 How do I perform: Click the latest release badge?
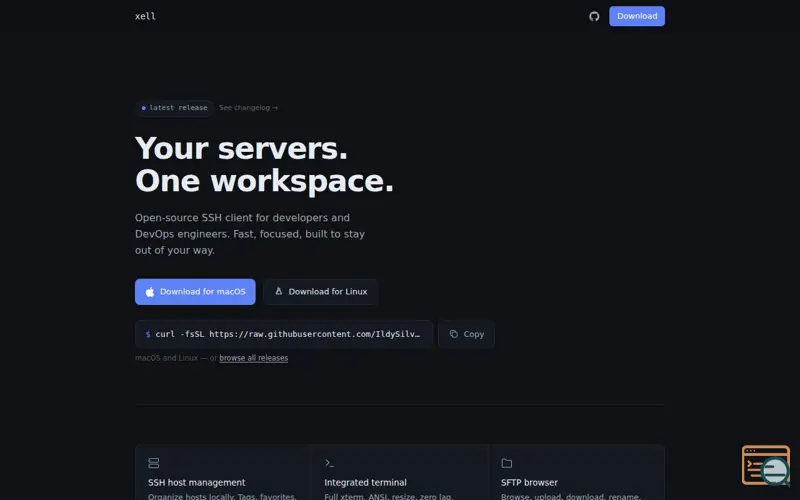pos(174,108)
